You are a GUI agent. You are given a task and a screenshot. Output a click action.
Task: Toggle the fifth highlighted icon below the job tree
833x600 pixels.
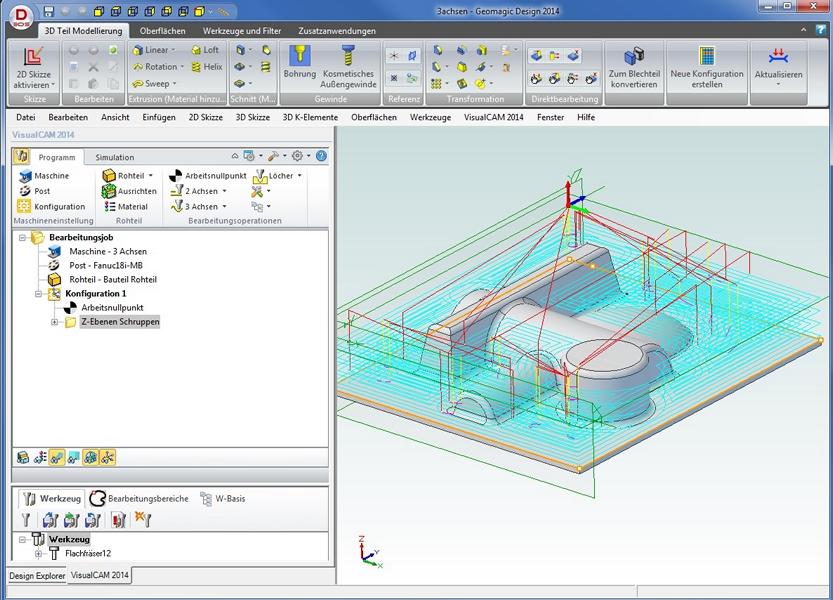(x=90, y=458)
